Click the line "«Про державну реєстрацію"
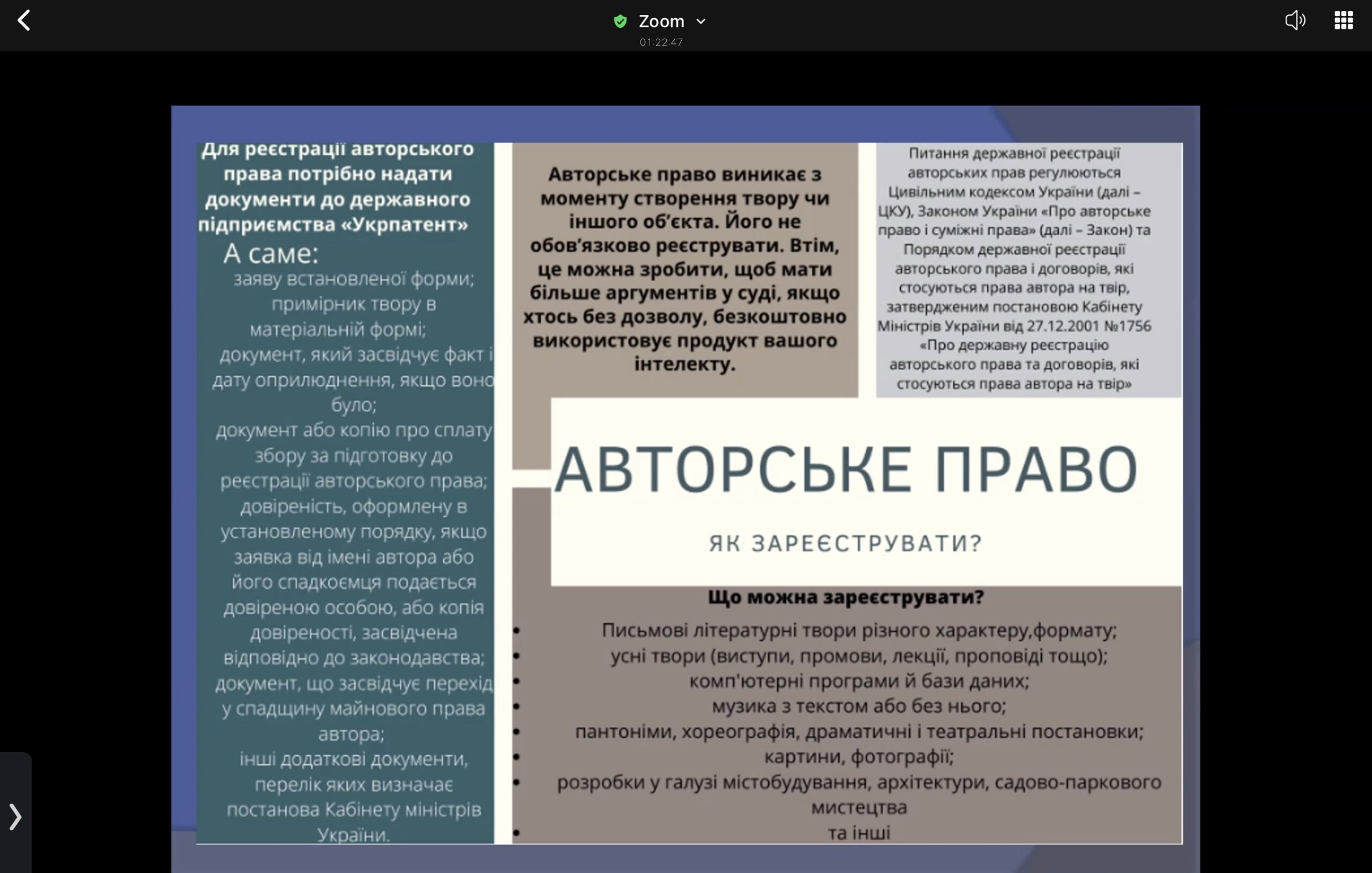Image resolution: width=1372 pixels, height=873 pixels. [1013, 345]
